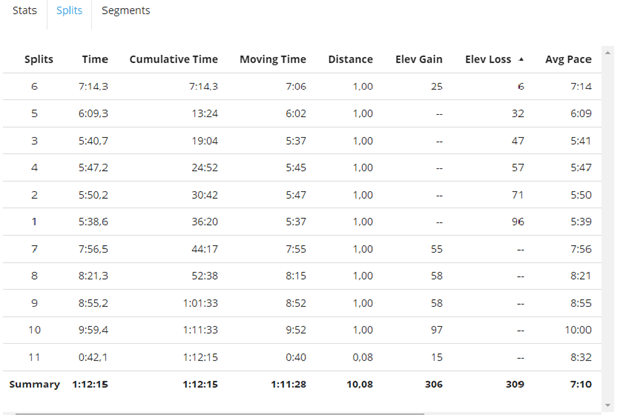Click the Elev Loss sort arrow icon
Image resolution: width=623 pixels, height=415 pixels.
[x=520, y=60]
